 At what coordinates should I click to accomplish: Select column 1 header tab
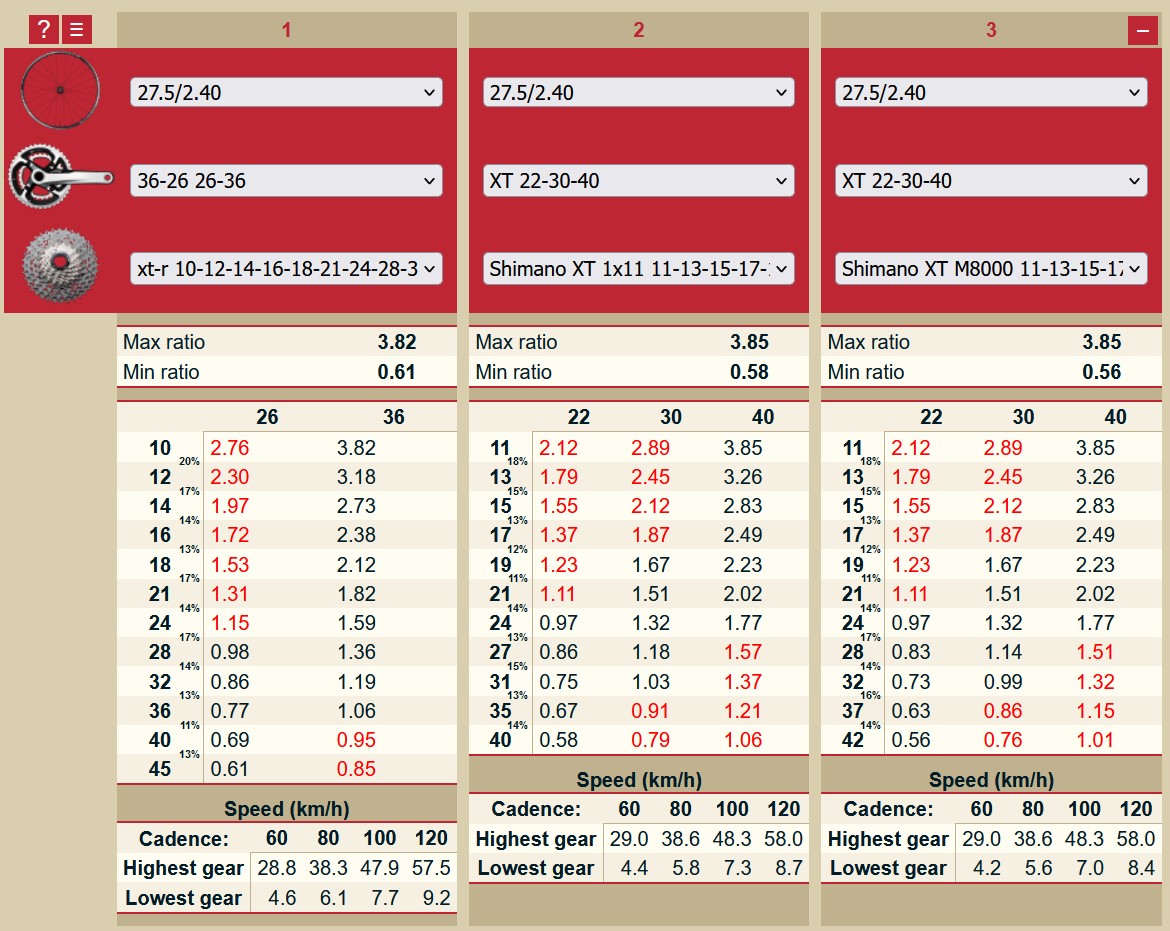(286, 30)
